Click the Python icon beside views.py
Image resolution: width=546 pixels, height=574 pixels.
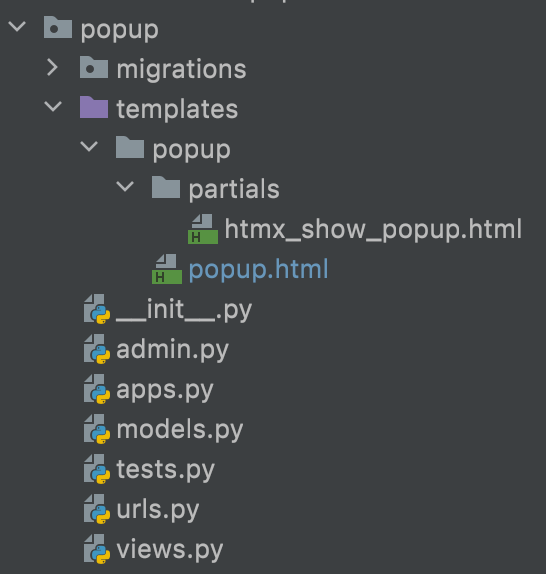click(x=97, y=549)
